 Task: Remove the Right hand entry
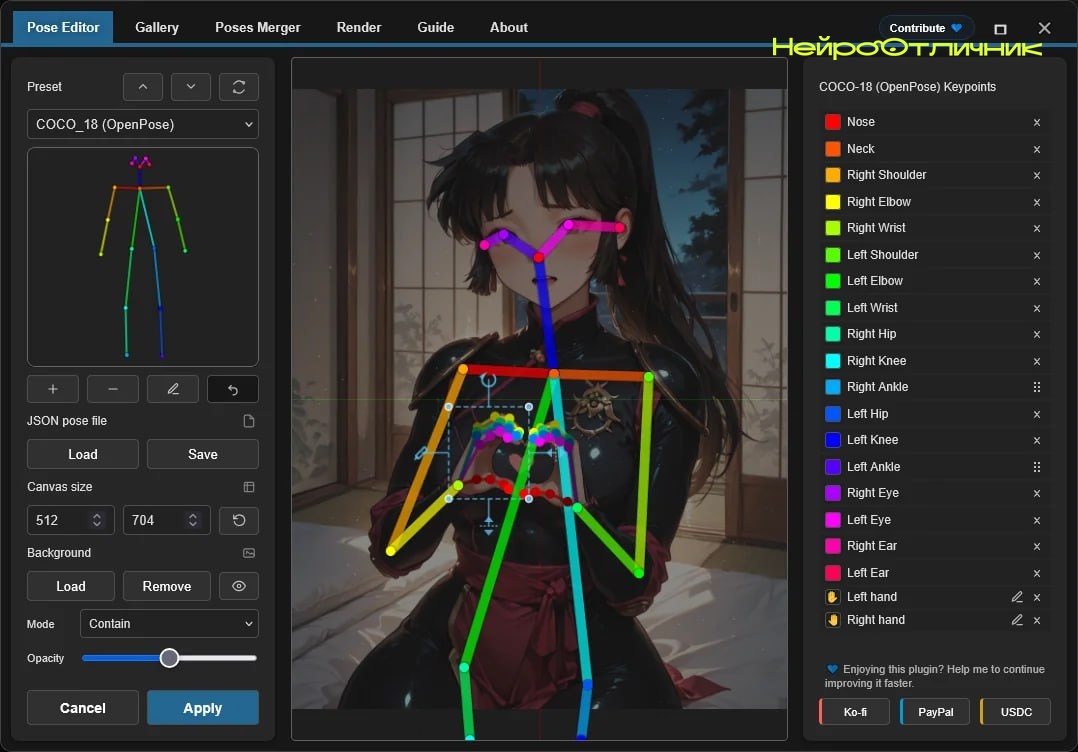[x=1037, y=621]
